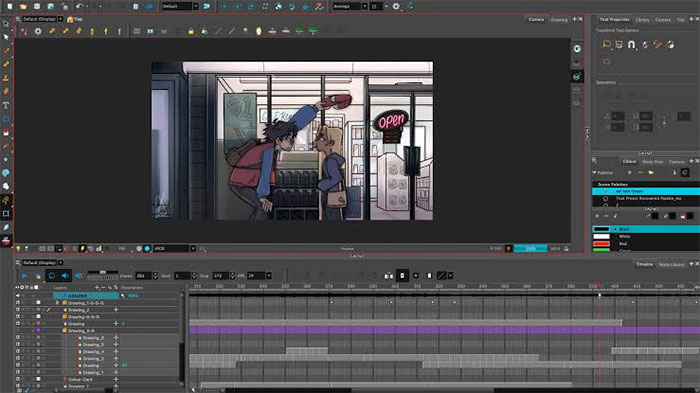
Task: Click the Stop frame input field
Action: pos(221,276)
